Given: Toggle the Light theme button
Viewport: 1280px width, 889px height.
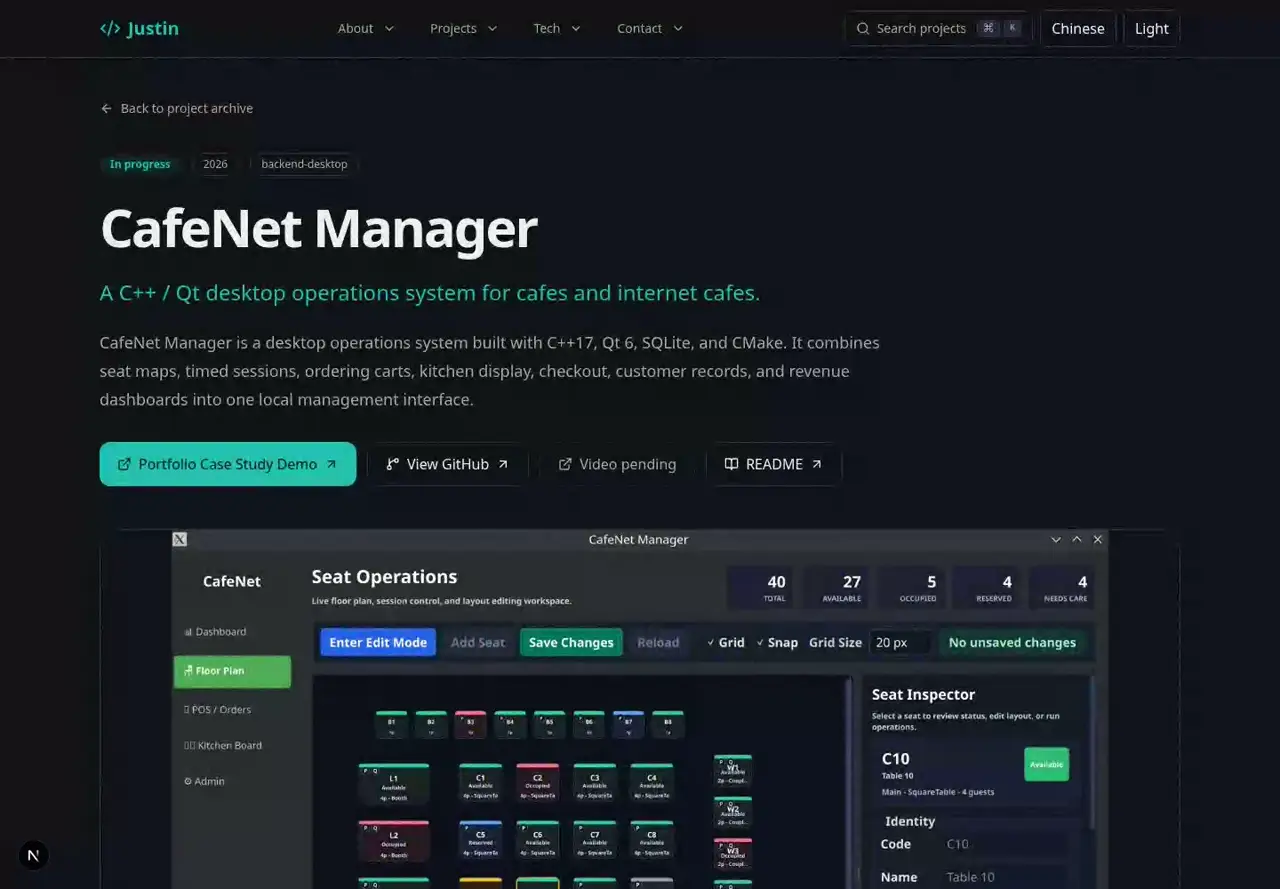Looking at the screenshot, I should pyautogui.click(x=1151, y=28).
